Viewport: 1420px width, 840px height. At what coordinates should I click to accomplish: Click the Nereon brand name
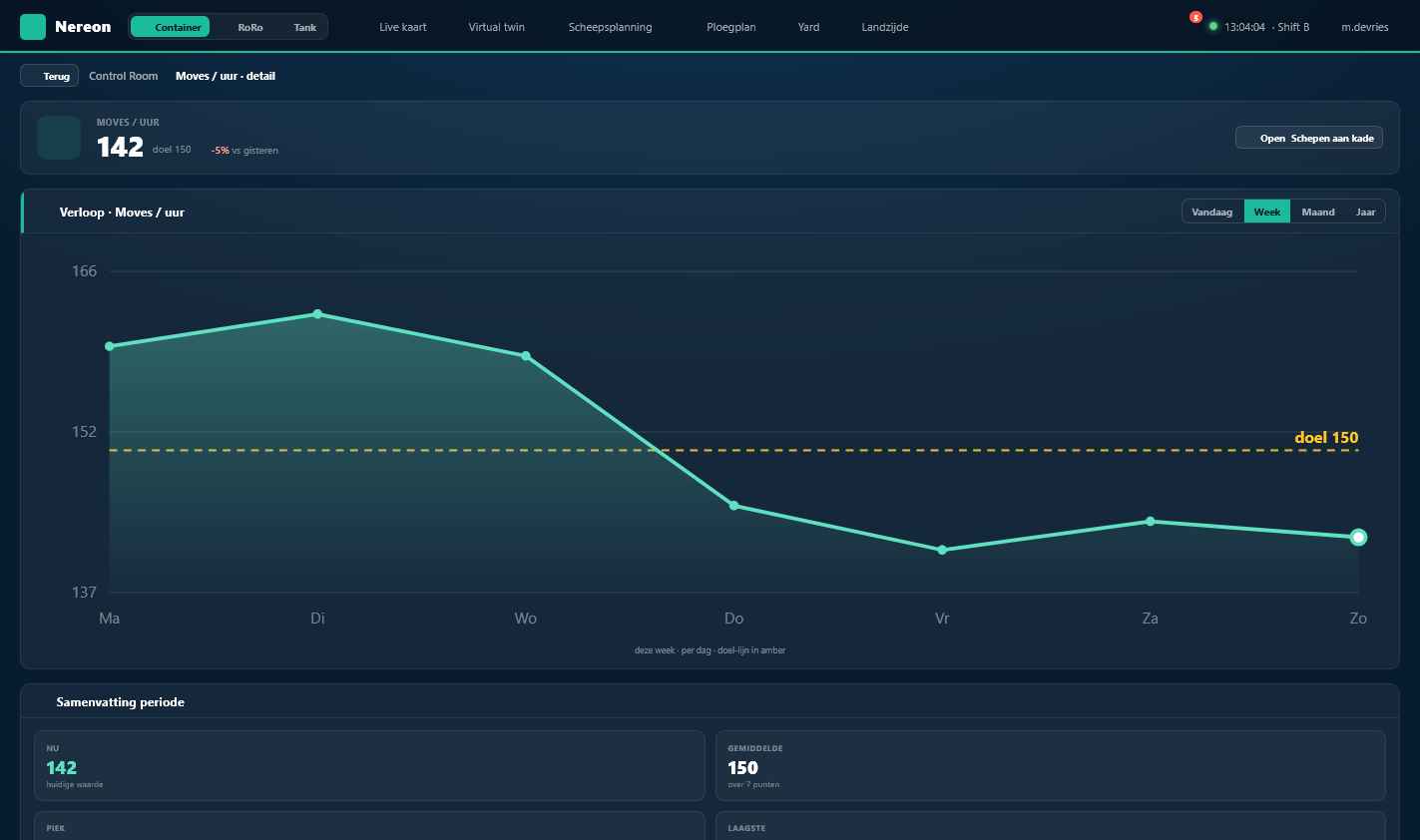click(83, 27)
